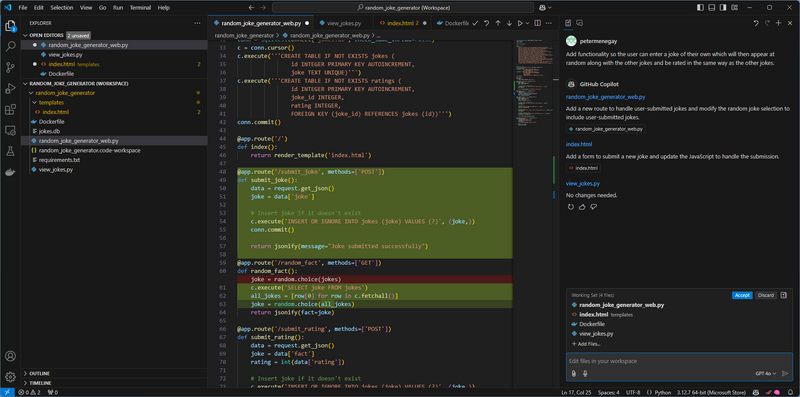Screen dimensions: 800x397
Task: Open run options dropdown beside play button
Action: point(528,23)
